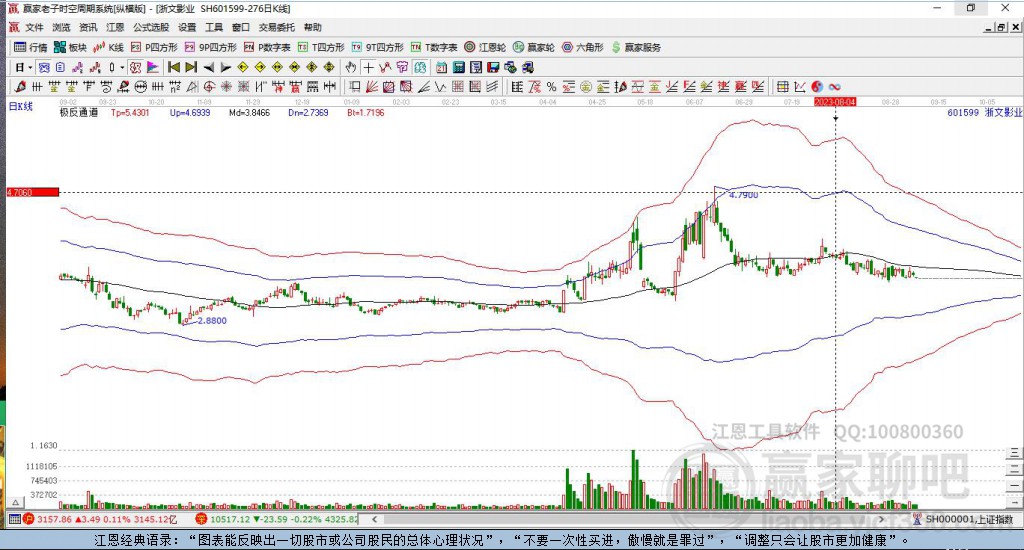Screen dimensions: 1024x550
Task: Select the zigzag V line tool
Action: (x=440, y=86)
